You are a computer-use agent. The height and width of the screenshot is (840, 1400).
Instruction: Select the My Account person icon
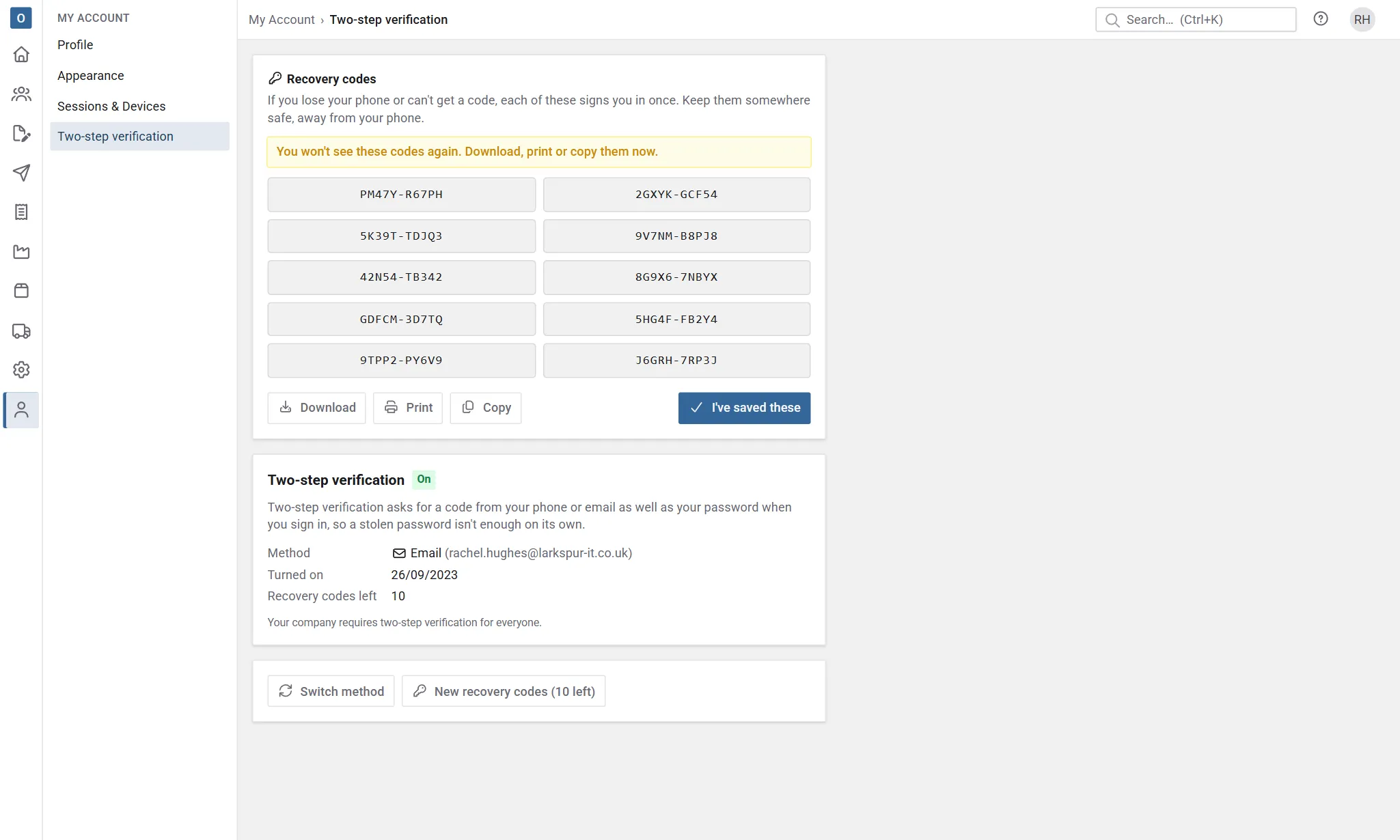(21, 410)
